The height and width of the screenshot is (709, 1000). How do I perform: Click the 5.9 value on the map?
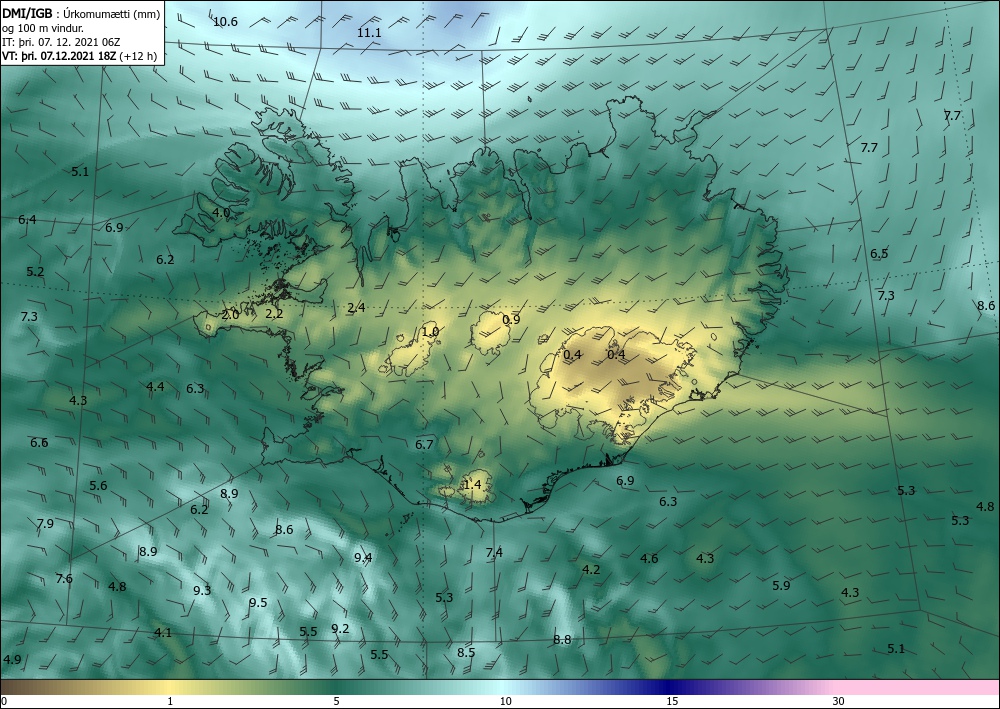pos(781,585)
